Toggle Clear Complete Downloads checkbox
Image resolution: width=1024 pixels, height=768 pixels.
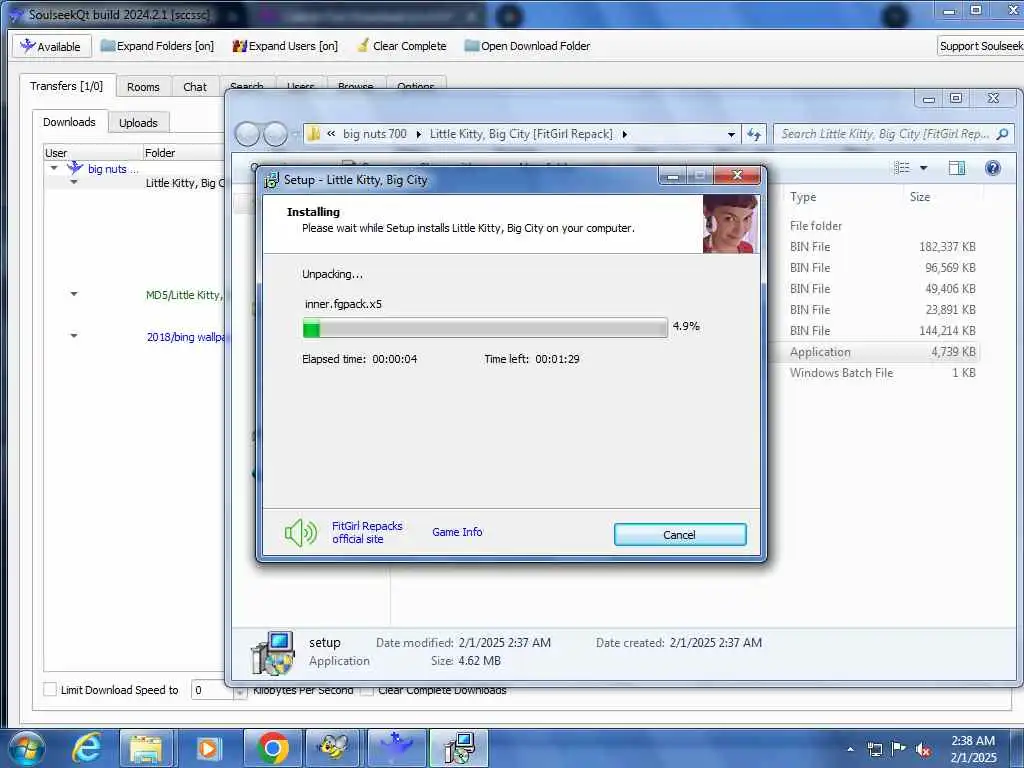click(367, 691)
